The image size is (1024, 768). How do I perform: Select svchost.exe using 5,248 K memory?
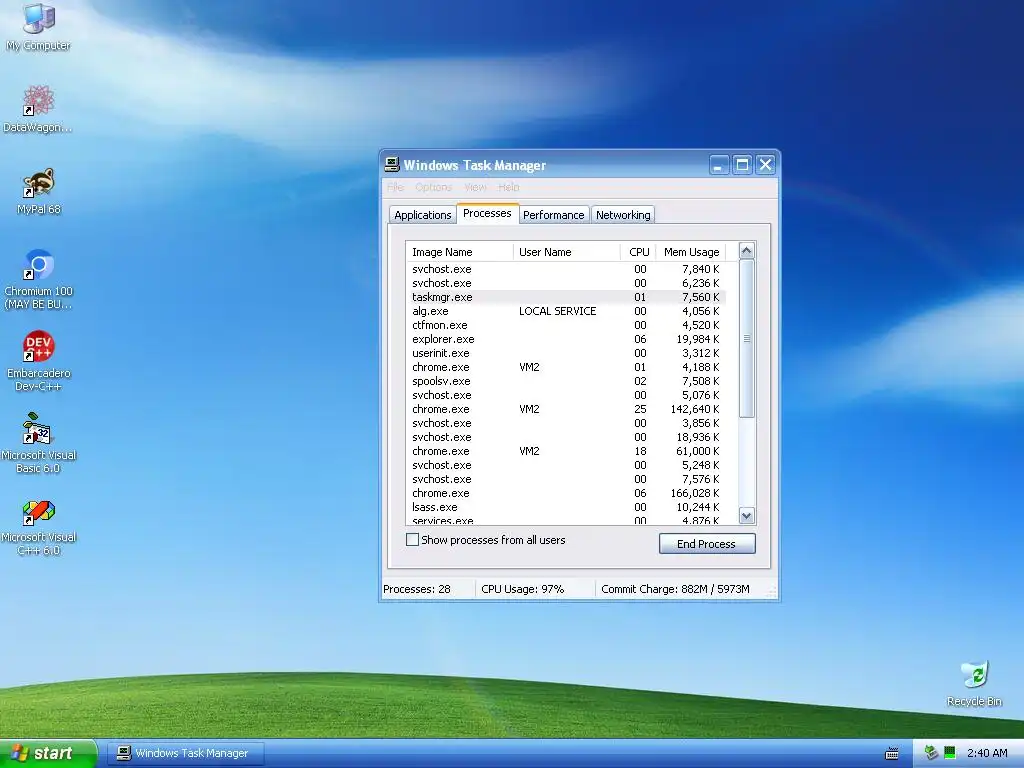(566, 466)
